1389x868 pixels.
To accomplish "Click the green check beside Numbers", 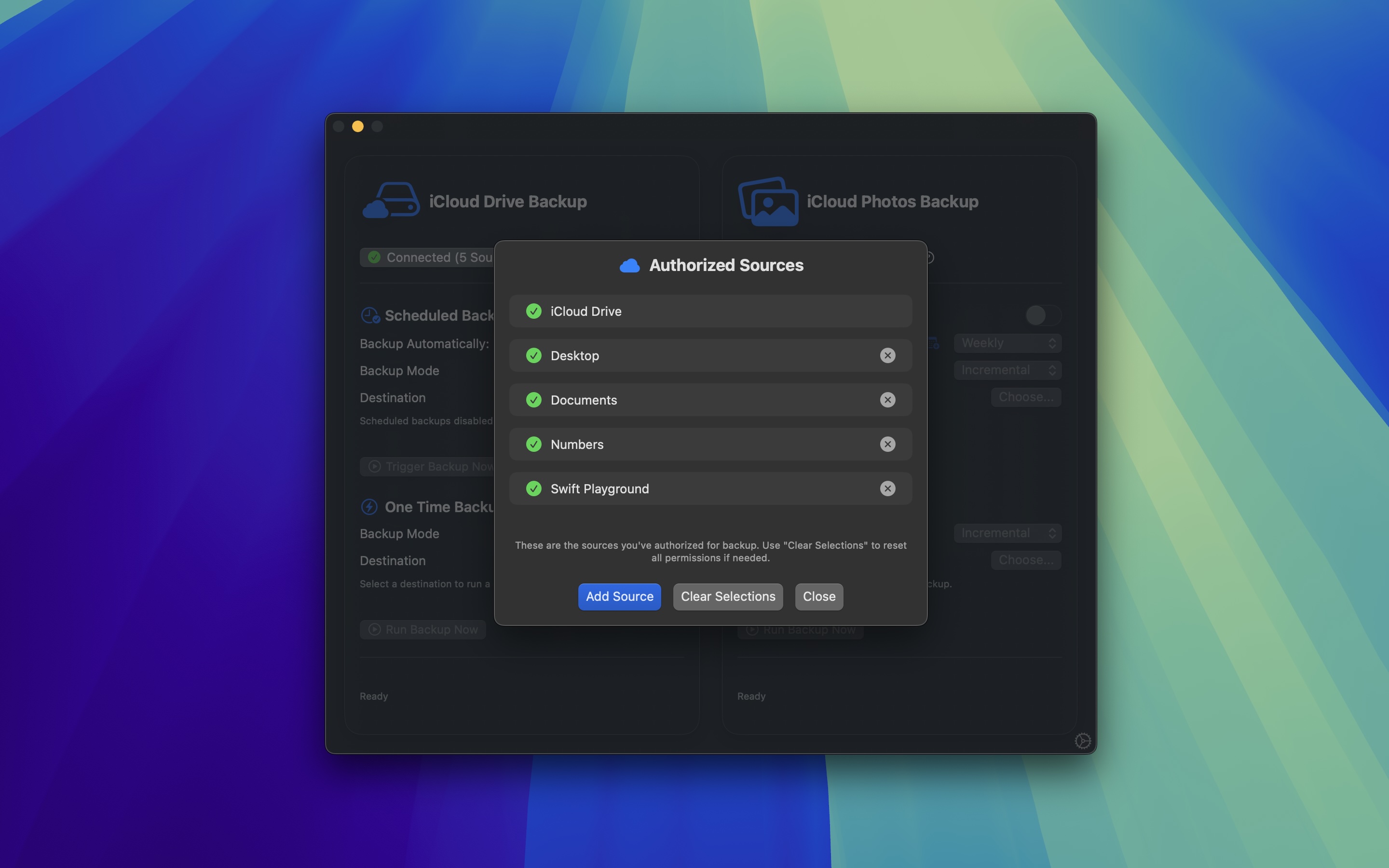I will tap(534, 444).
